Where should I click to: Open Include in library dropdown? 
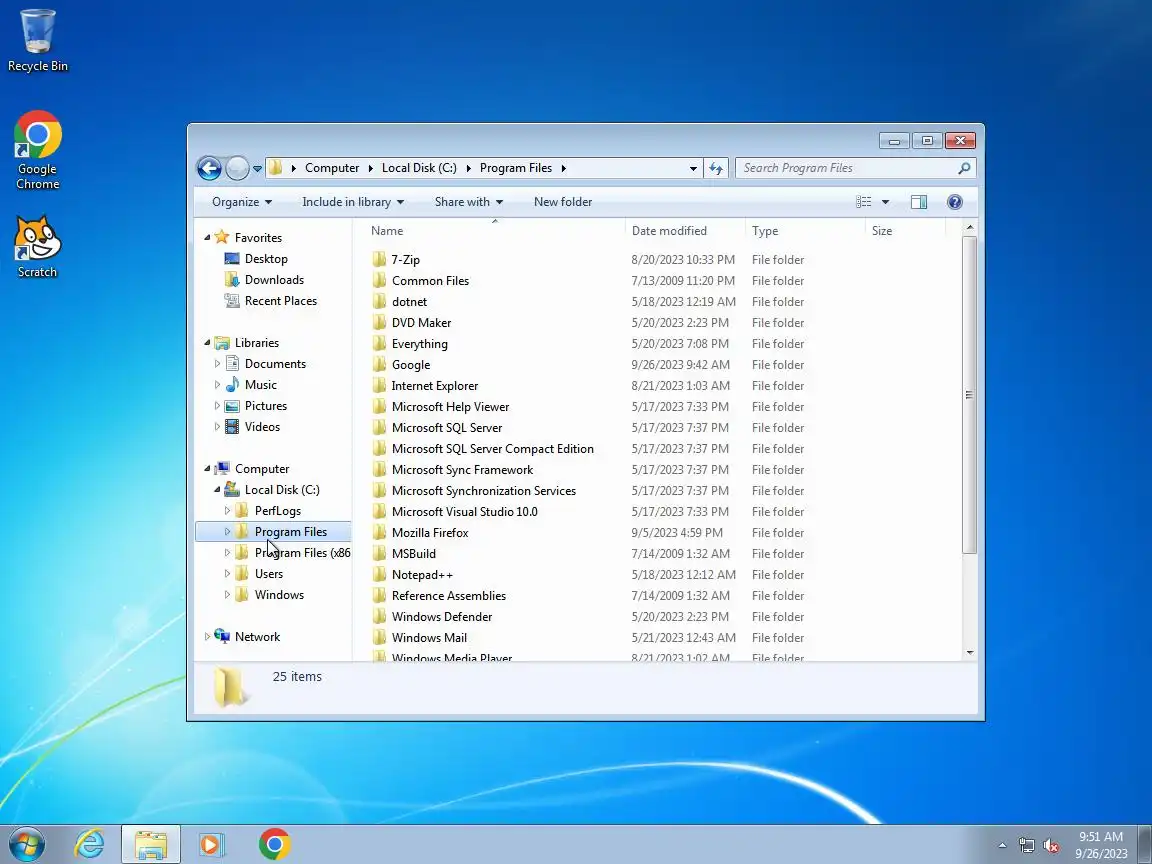tap(353, 202)
